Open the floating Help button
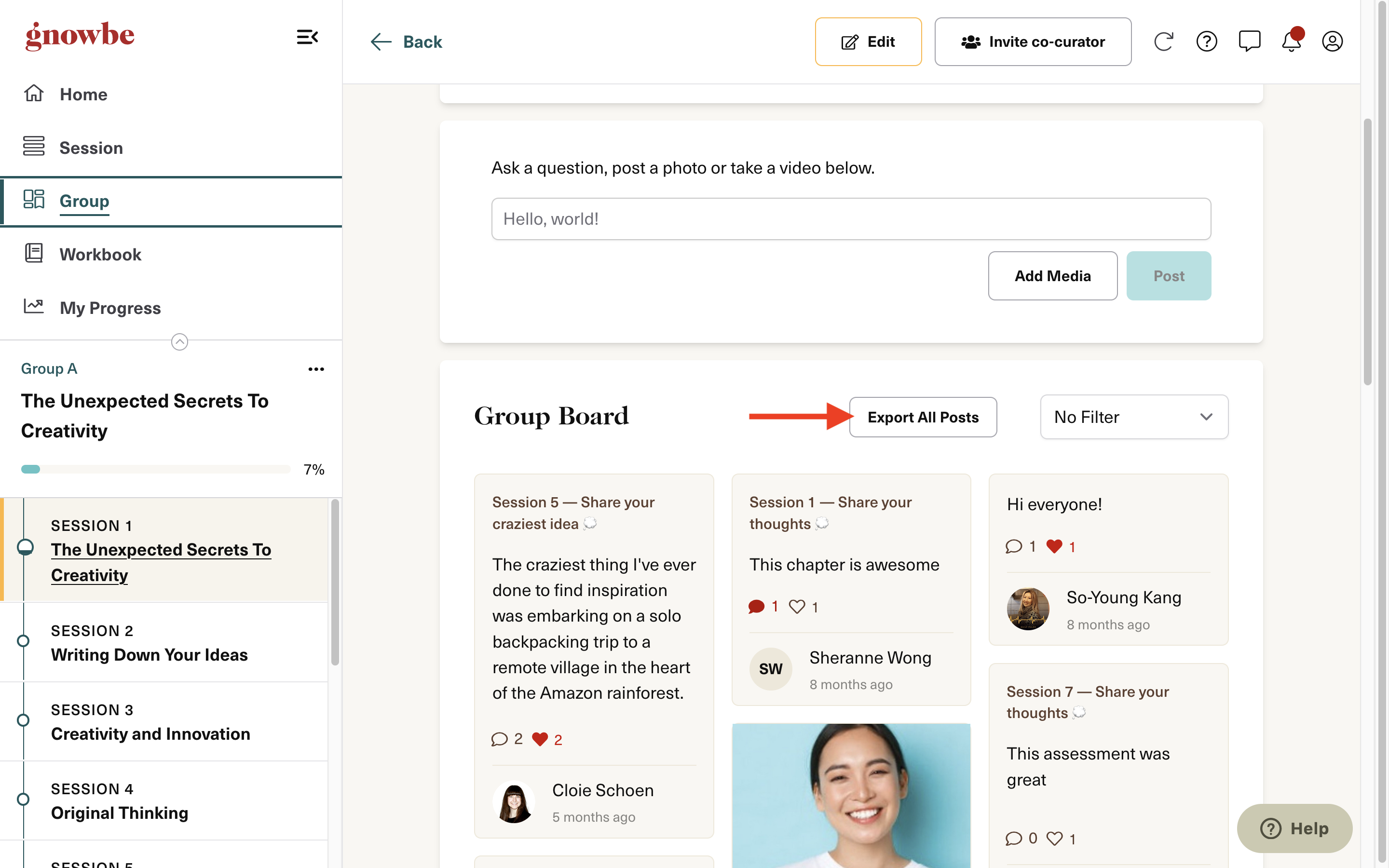 click(x=1294, y=828)
